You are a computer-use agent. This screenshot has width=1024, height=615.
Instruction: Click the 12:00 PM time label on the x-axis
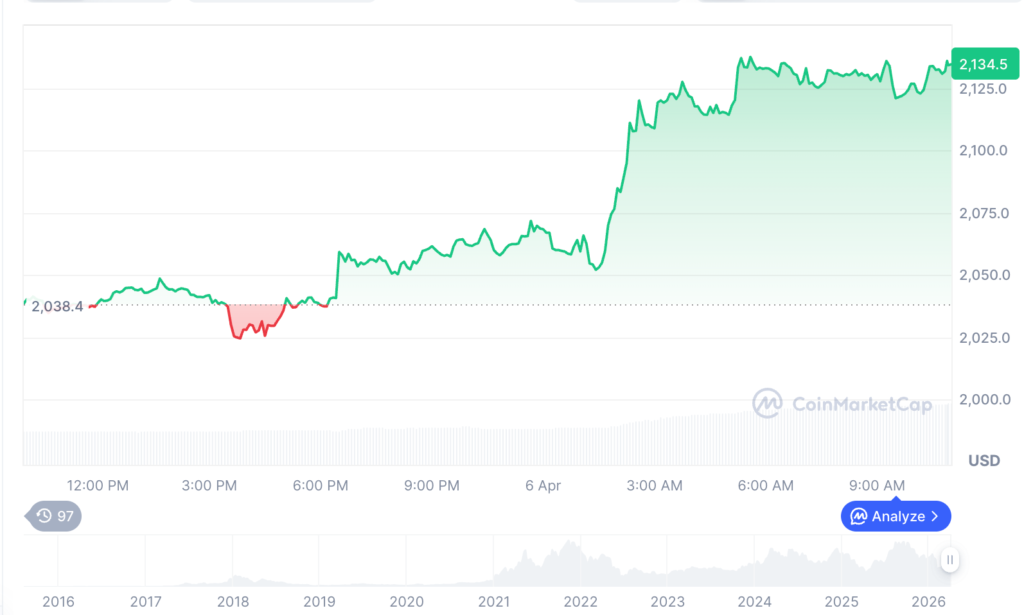click(x=97, y=485)
